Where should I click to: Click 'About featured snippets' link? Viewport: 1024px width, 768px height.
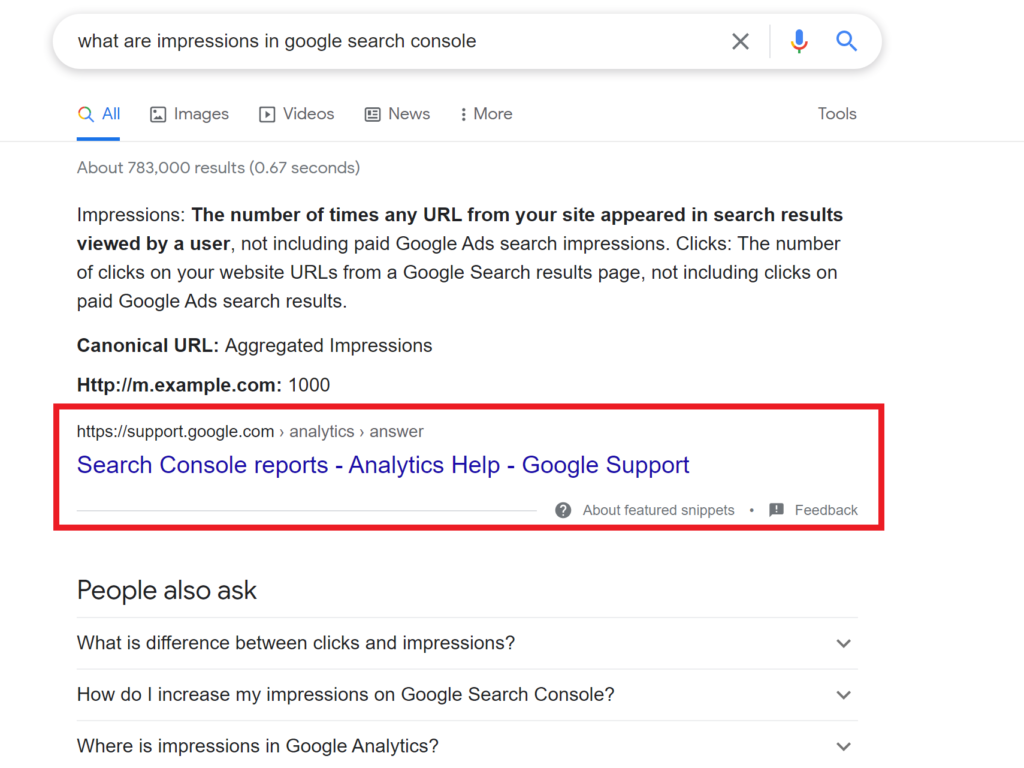(x=658, y=510)
